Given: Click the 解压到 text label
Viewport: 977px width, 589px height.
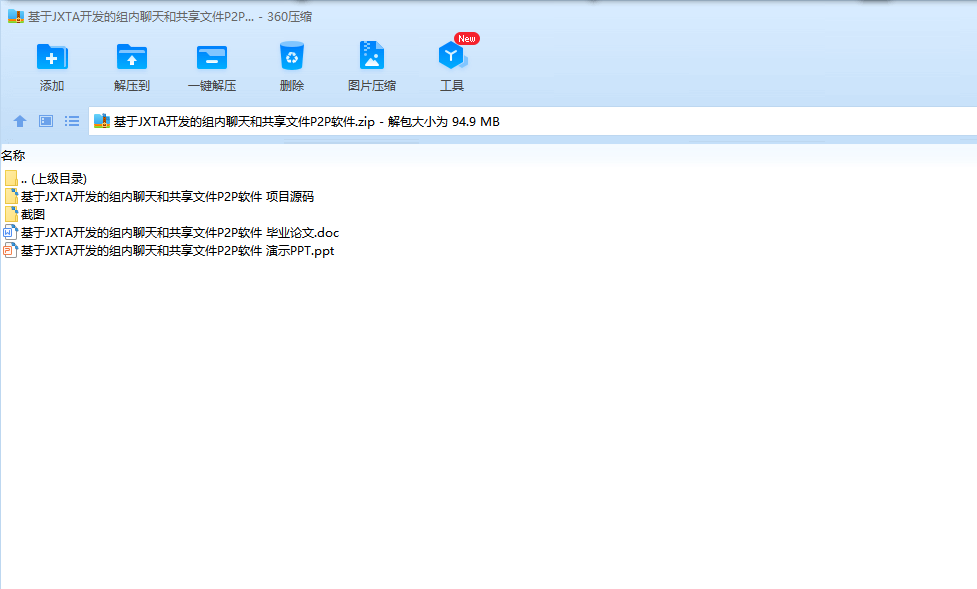Looking at the screenshot, I should pos(131,85).
